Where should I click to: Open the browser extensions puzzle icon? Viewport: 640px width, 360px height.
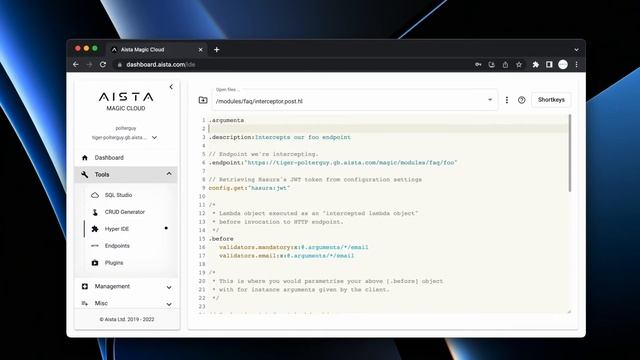pyautogui.click(x=536, y=64)
